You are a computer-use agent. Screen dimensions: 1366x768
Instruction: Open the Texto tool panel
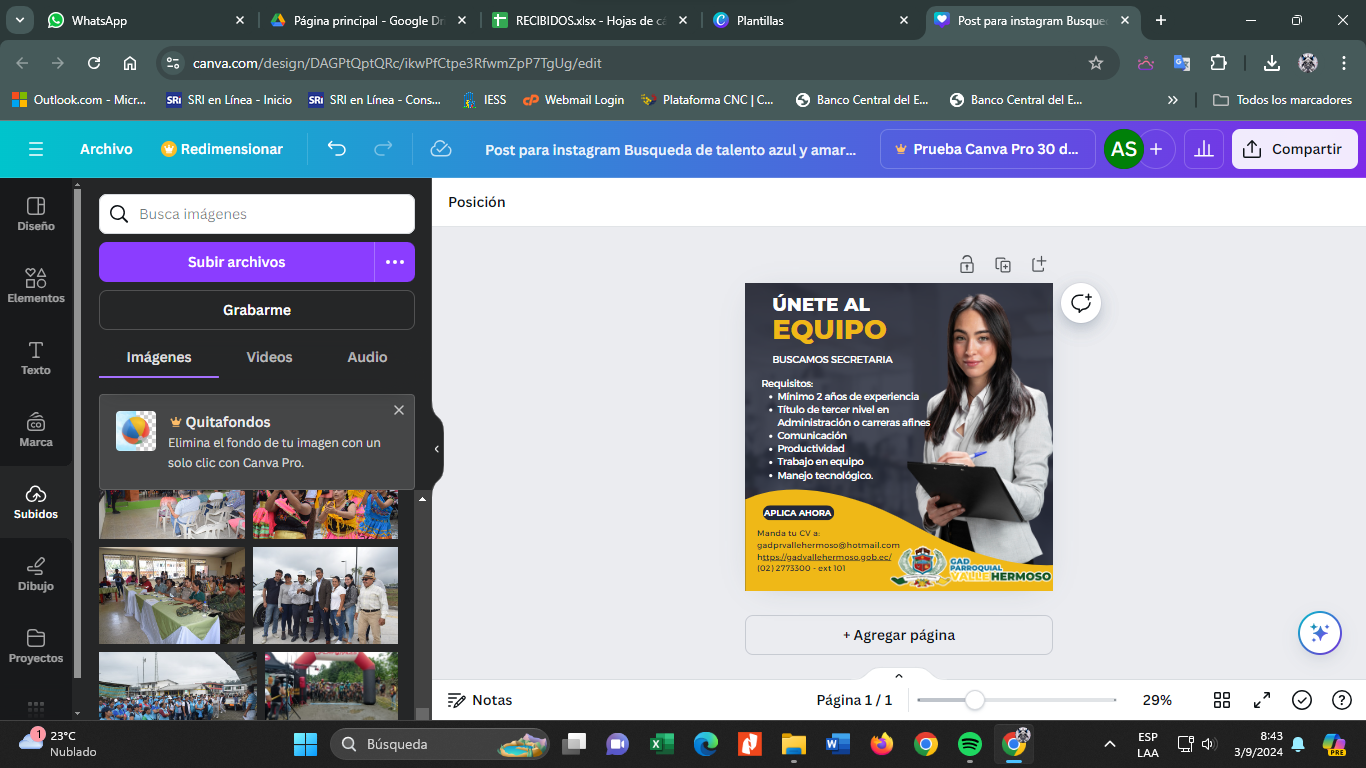coord(36,357)
